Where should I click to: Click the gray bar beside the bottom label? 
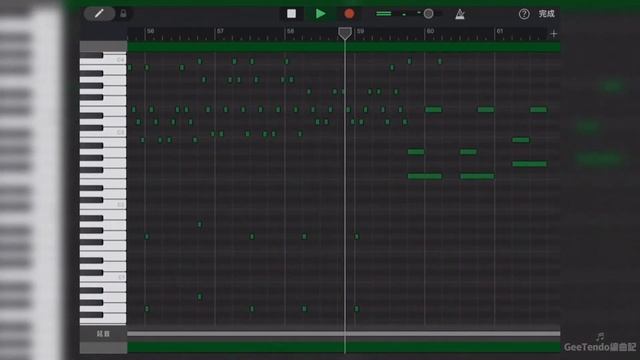click(344, 333)
